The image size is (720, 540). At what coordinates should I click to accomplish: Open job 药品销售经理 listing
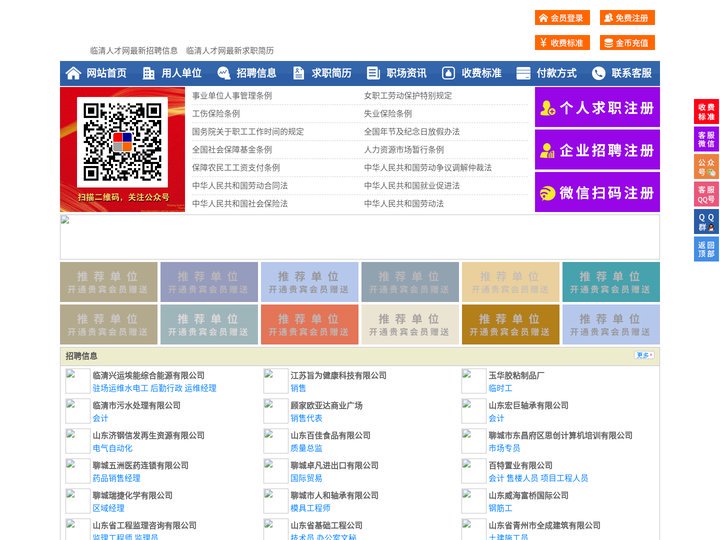tap(116, 478)
